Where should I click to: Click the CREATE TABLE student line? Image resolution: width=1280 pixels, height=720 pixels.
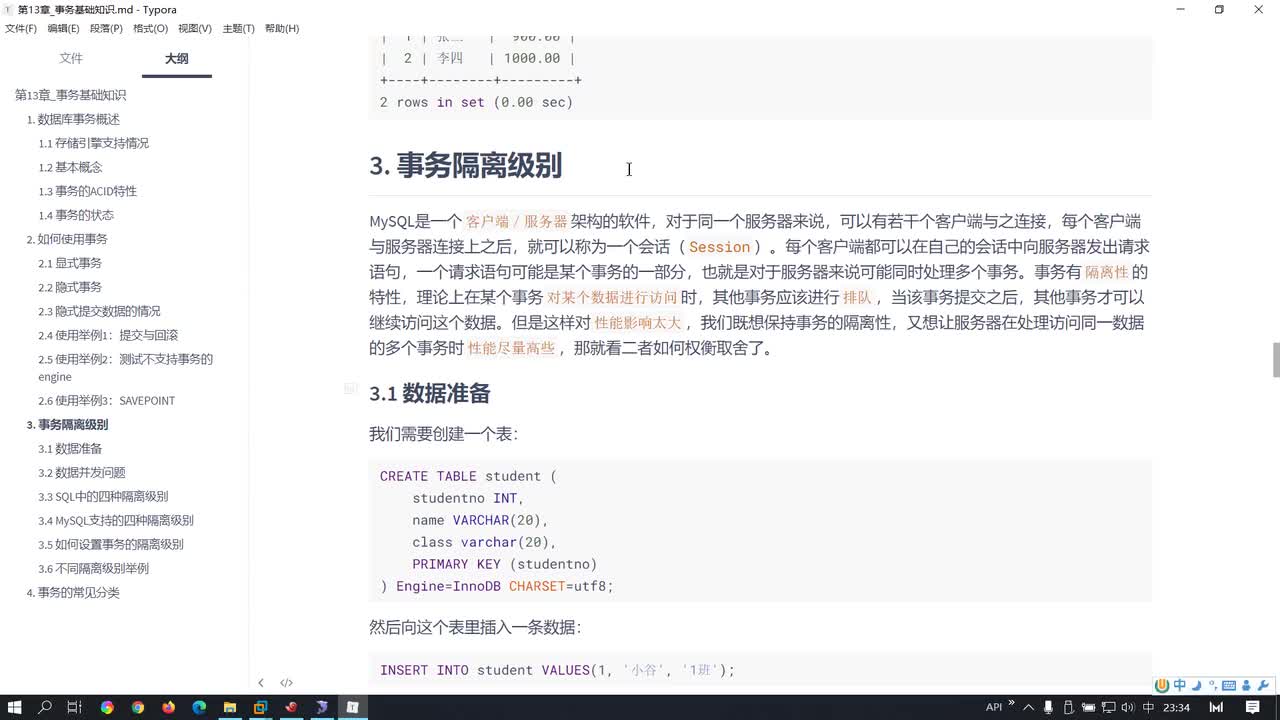[x=468, y=476]
